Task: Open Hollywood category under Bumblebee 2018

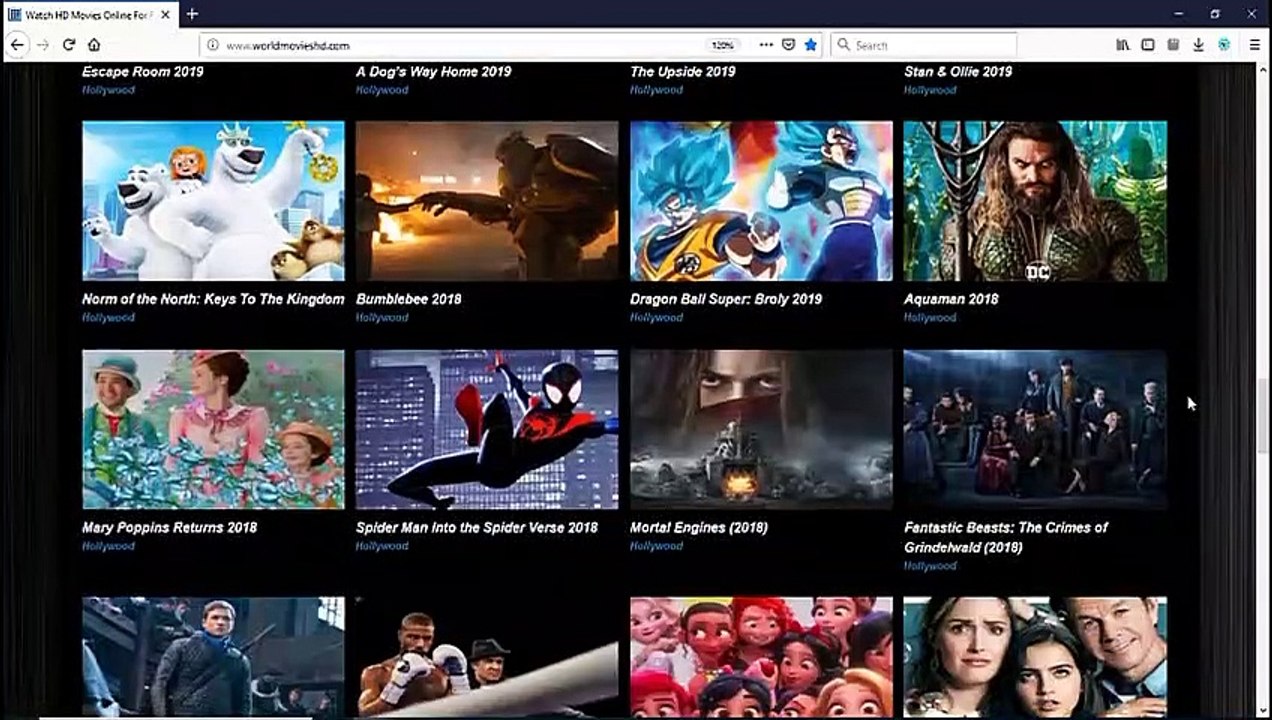Action: [382, 318]
